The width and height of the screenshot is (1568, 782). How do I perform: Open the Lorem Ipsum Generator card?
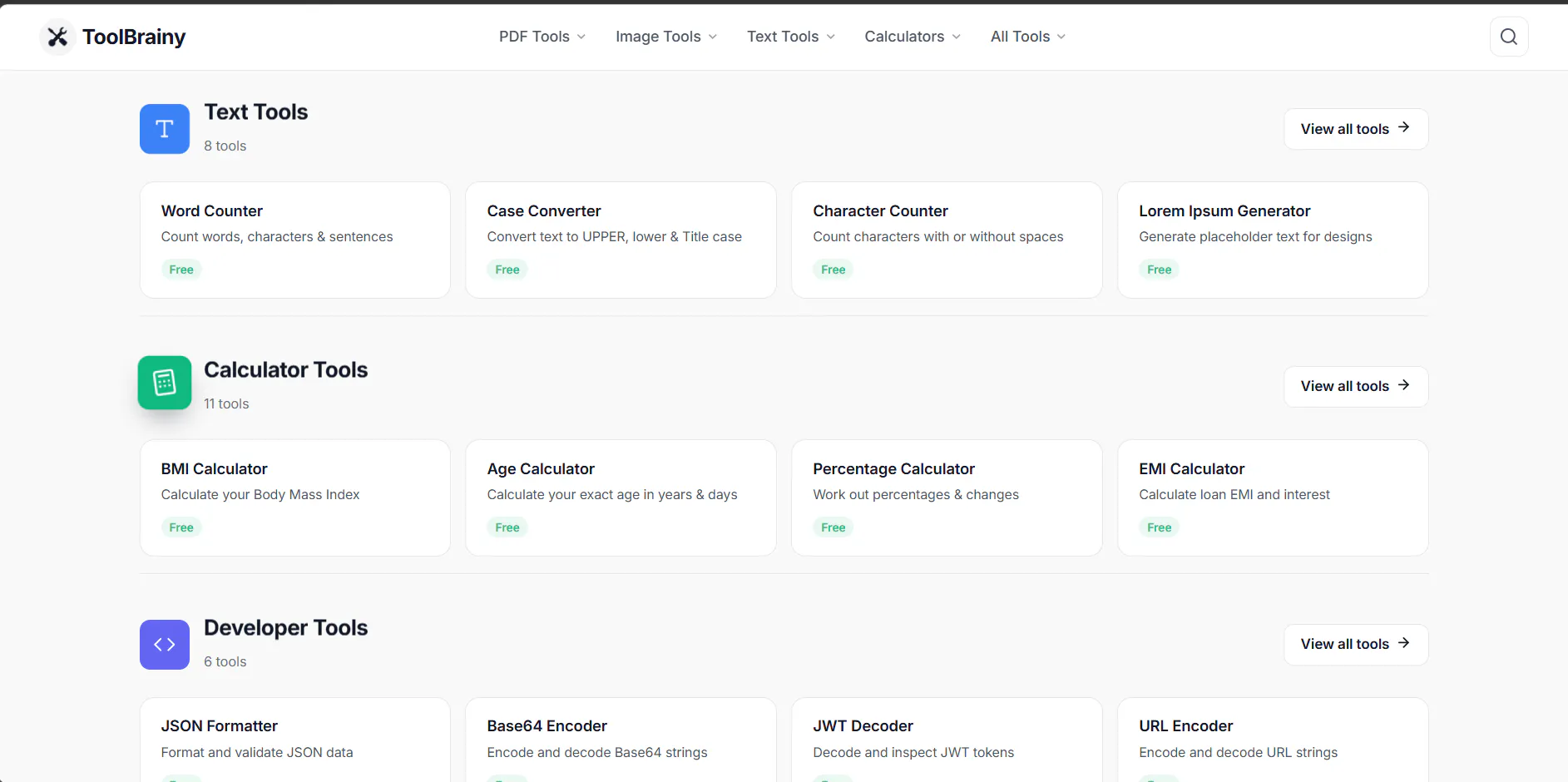click(x=1273, y=240)
